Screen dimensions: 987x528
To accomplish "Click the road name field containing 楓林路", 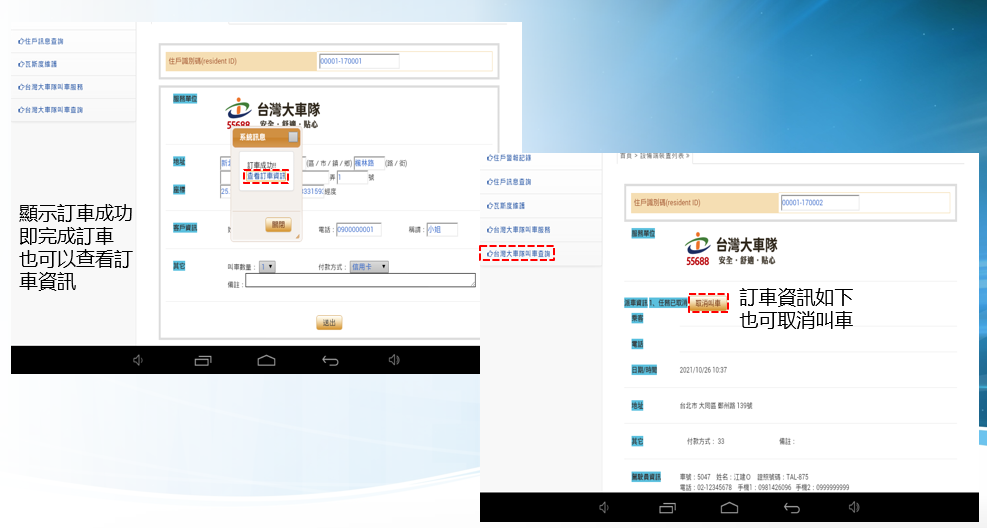I will pyautogui.click(x=369, y=164).
